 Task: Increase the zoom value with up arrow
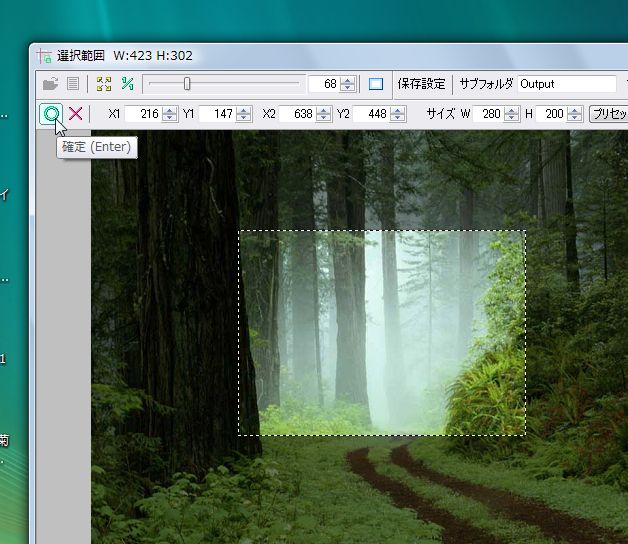click(x=348, y=81)
